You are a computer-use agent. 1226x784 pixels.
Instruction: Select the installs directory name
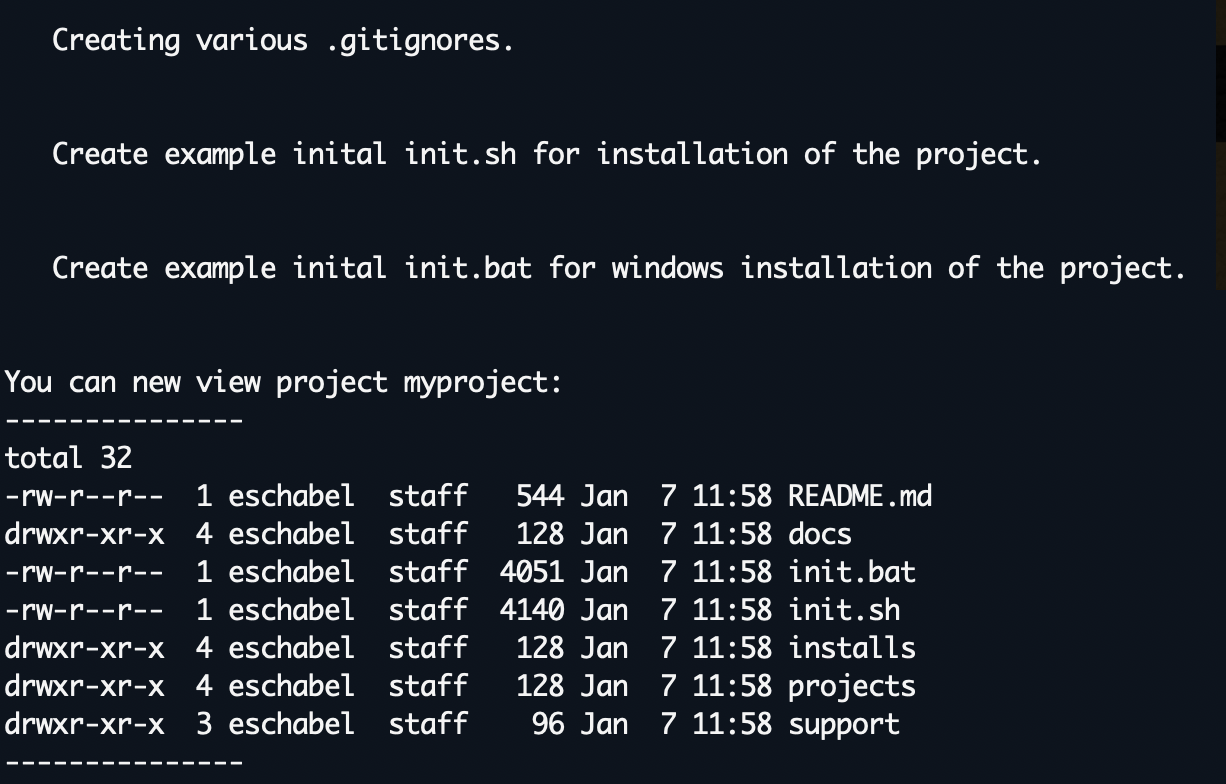point(851,648)
